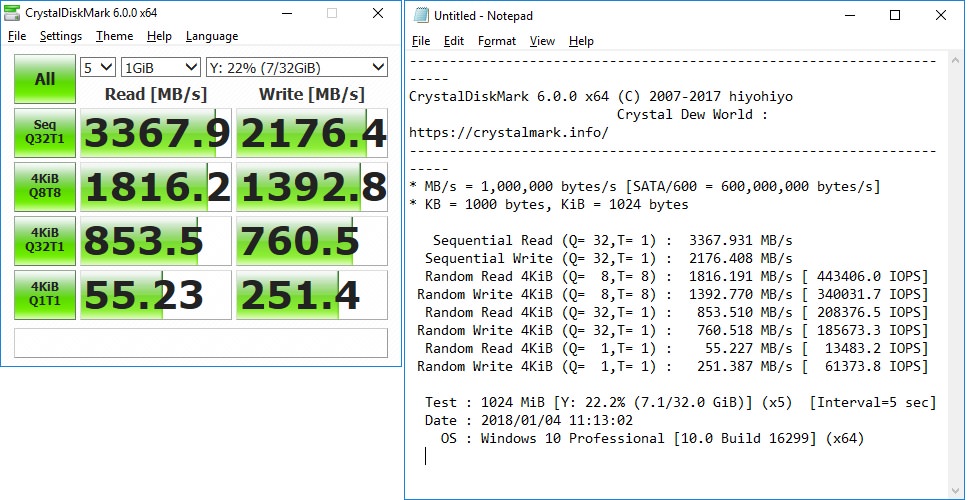This screenshot has width=968, height=500.
Task: Open Notepad Help menu
Action: point(581,41)
